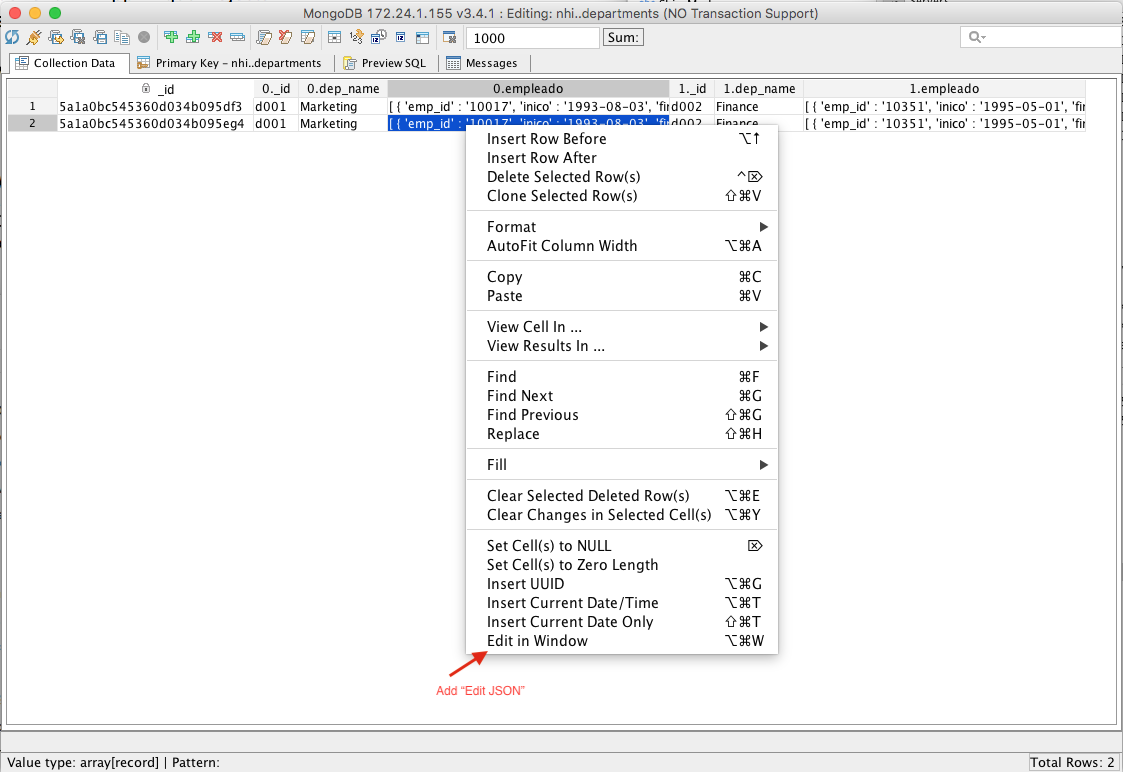1123x772 pixels.
Task: Expand the View Cell In ... submenu
Action: click(x=622, y=327)
